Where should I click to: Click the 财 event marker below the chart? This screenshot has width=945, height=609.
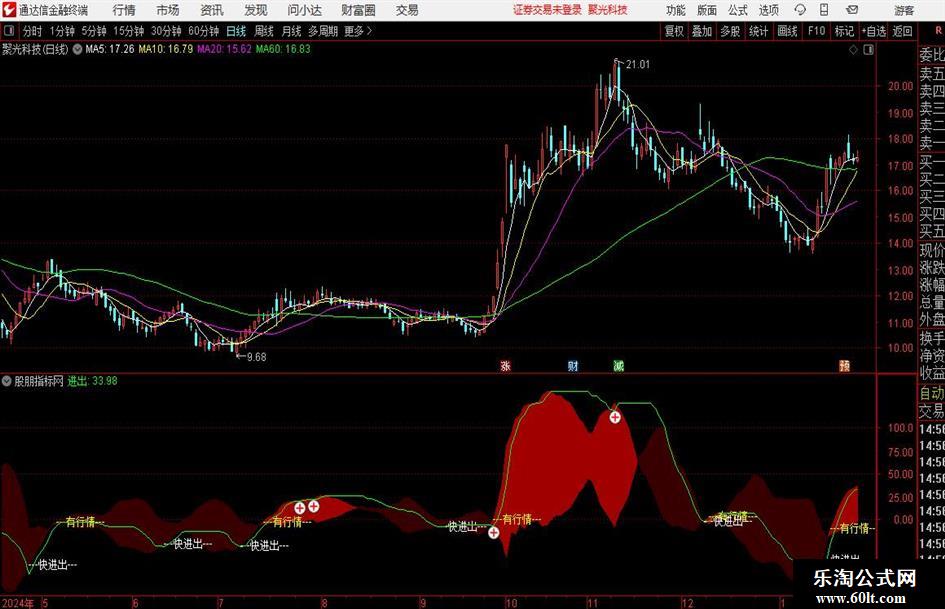(x=573, y=365)
